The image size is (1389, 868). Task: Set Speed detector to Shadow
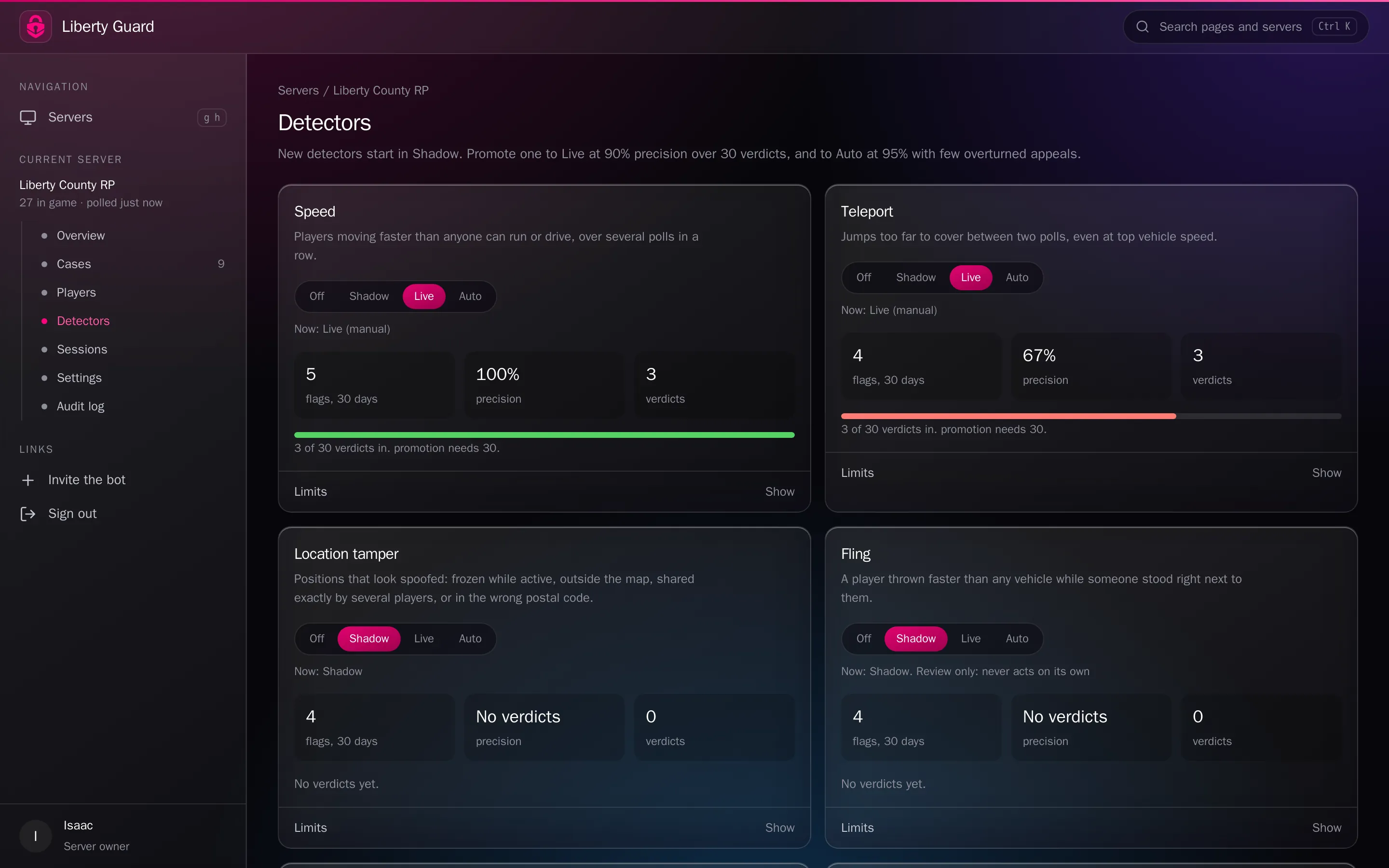(x=369, y=296)
